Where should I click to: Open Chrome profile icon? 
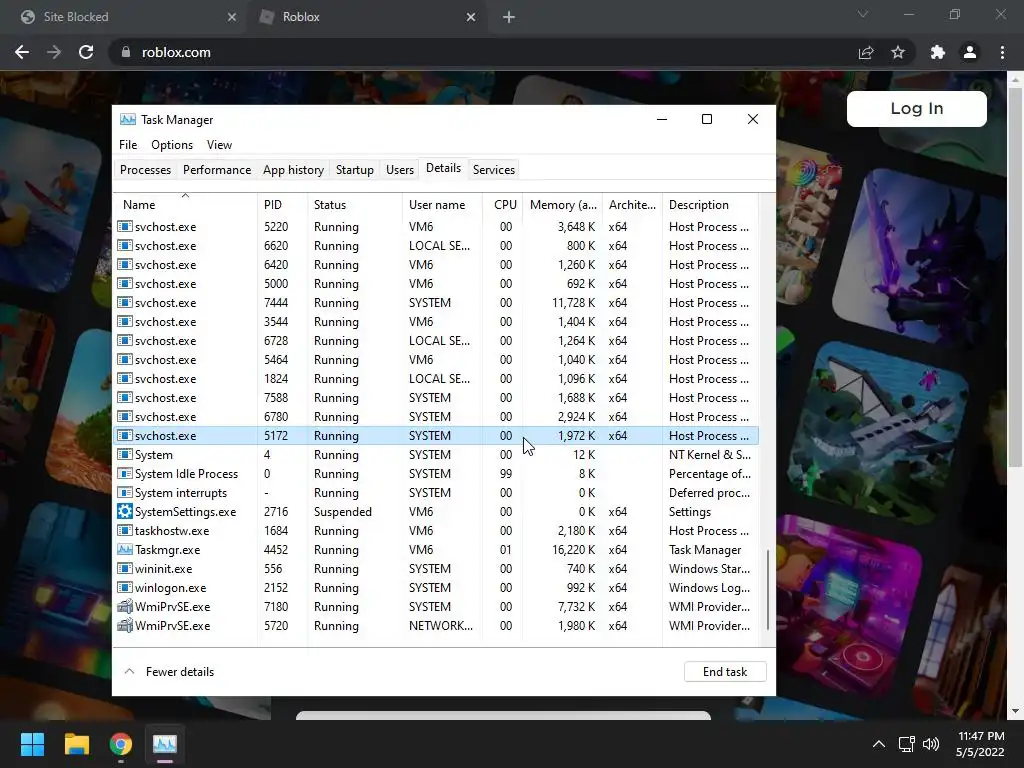(x=970, y=52)
